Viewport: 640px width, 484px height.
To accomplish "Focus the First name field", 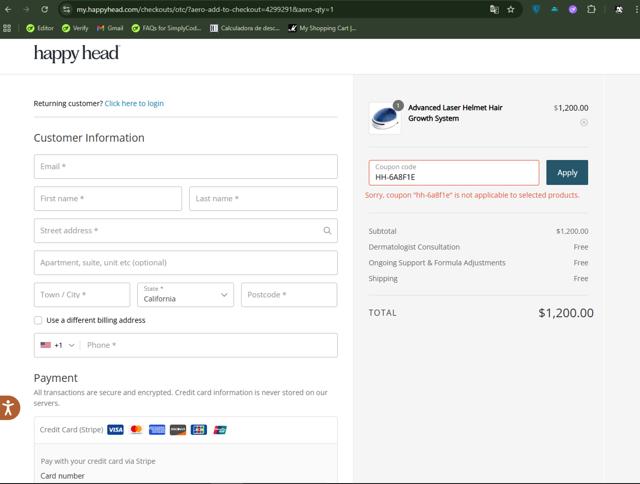I will (x=108, y=198).
